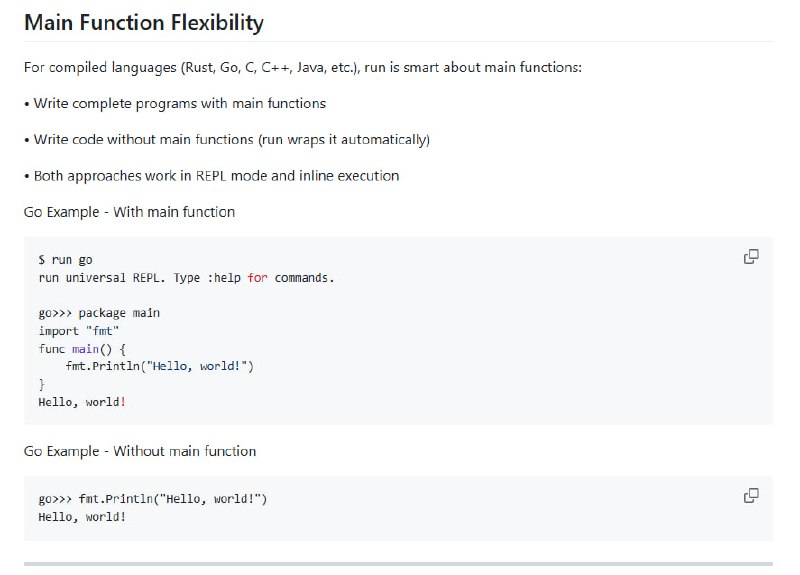
Task: Click 'Hello, world!' output in the first block
Action: coord(83,401)
